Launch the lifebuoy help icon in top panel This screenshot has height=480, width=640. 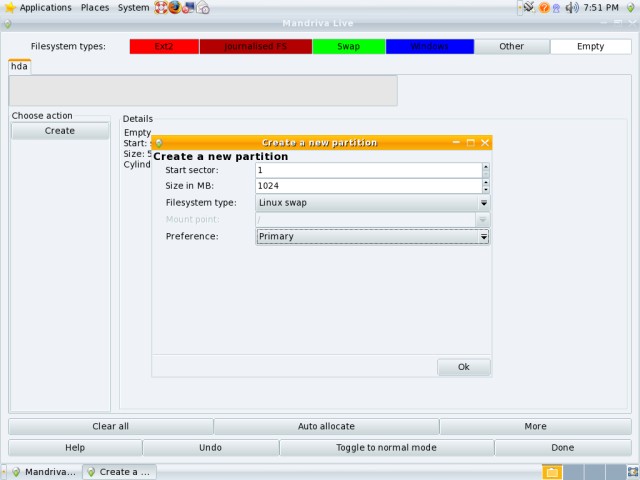click(160, 7)
